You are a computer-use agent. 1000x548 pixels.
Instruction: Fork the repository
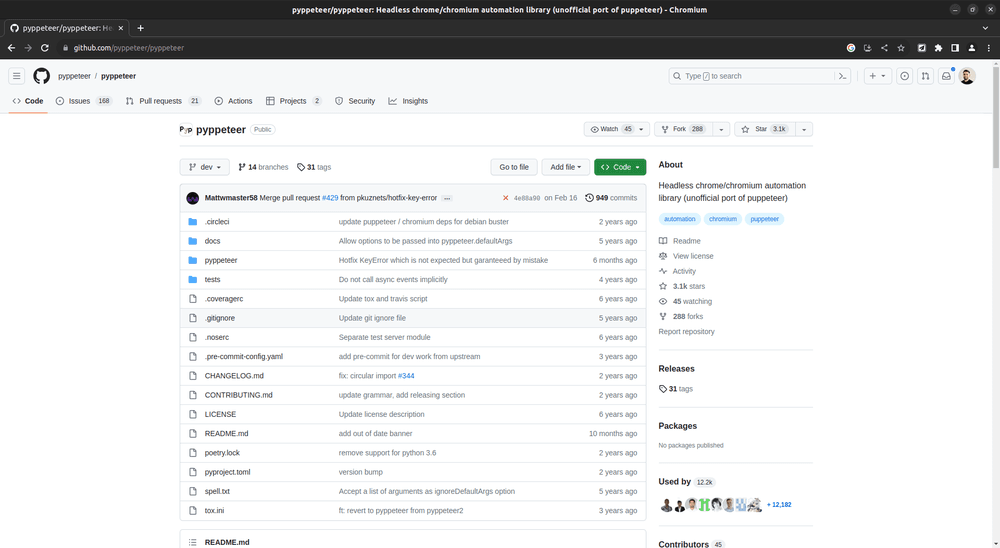684,129
